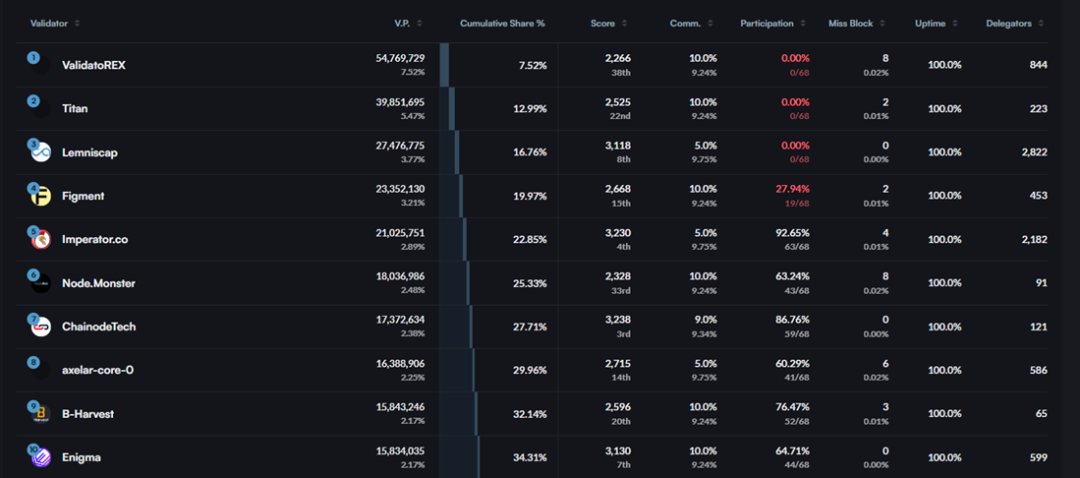
Task: Click delegators count 2,182
Action: 1035,240
